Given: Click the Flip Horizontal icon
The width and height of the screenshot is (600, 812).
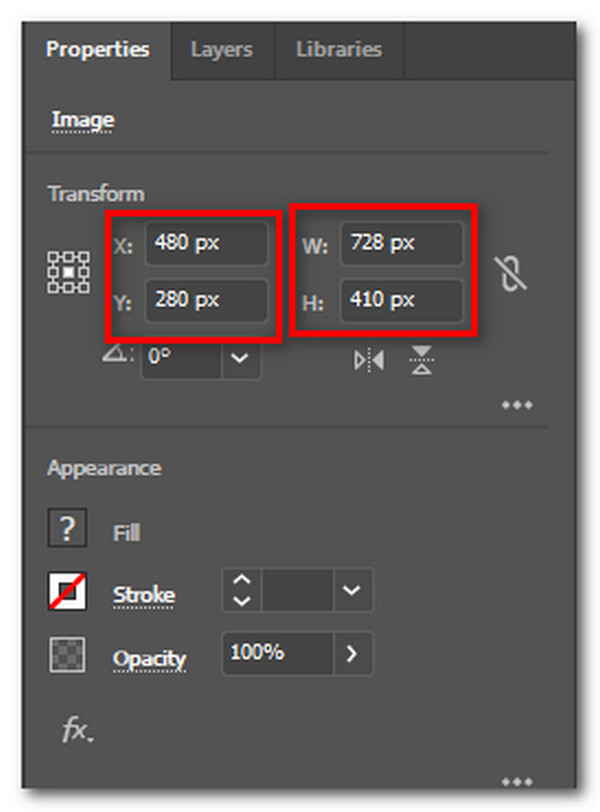Looking at the screenshot, I should click(x=368, y=358).
